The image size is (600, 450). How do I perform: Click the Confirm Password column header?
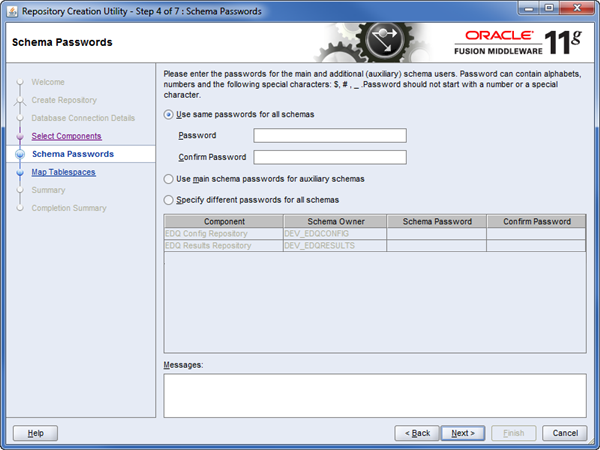[x=536, y=221]
